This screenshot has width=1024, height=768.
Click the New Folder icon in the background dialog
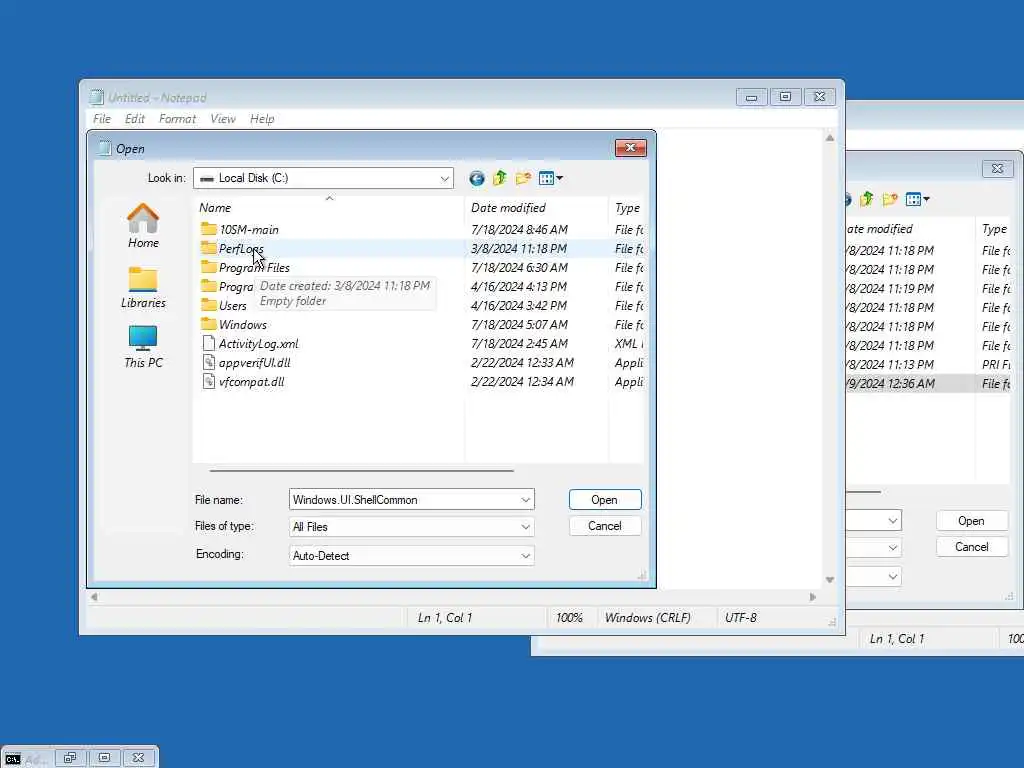coord(889,199)
